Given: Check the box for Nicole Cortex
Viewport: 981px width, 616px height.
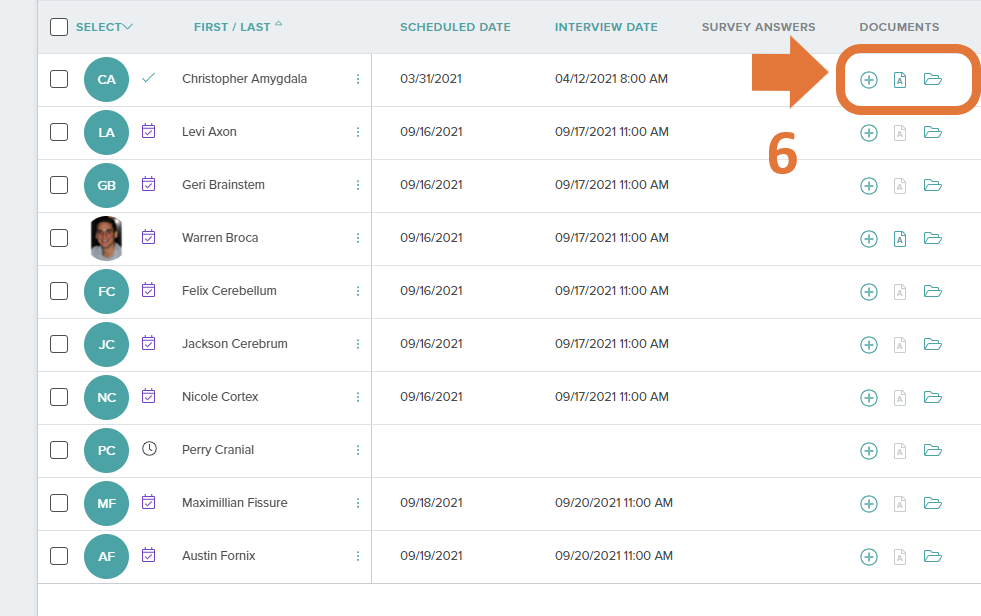Looking at the screenshot, I should point(59,397).
